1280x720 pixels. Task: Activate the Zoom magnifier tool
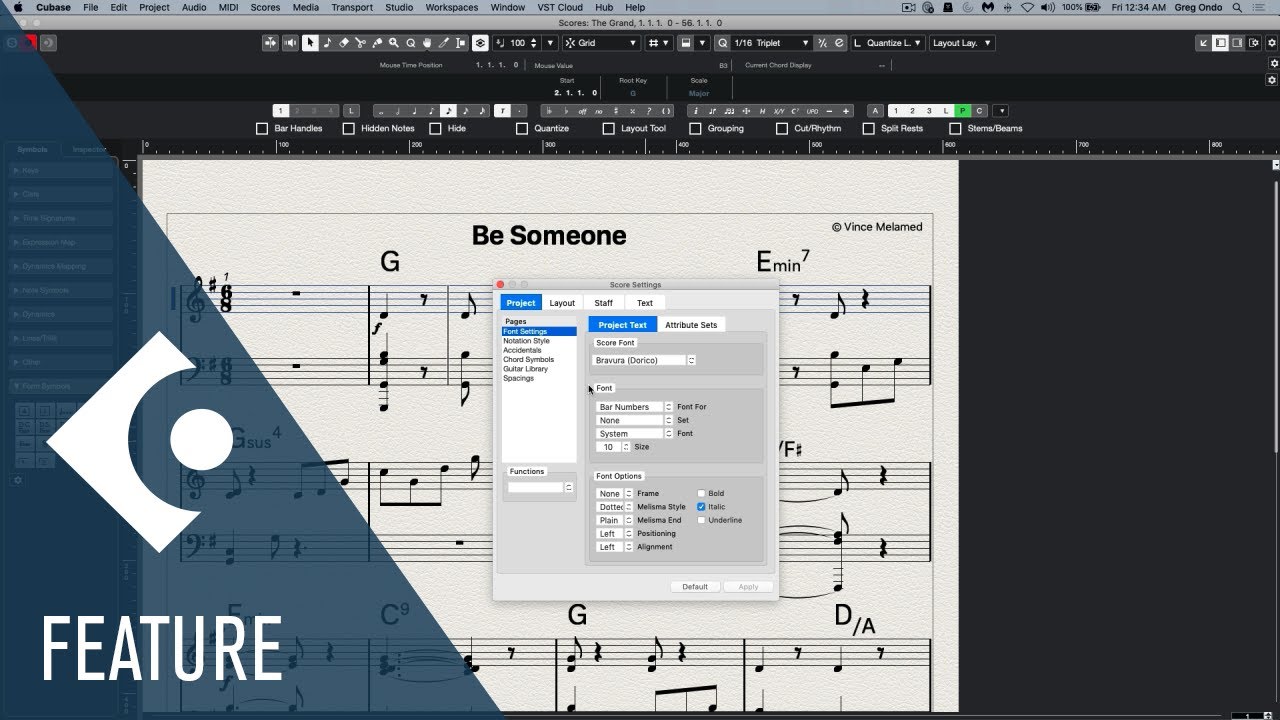[395, 43]
